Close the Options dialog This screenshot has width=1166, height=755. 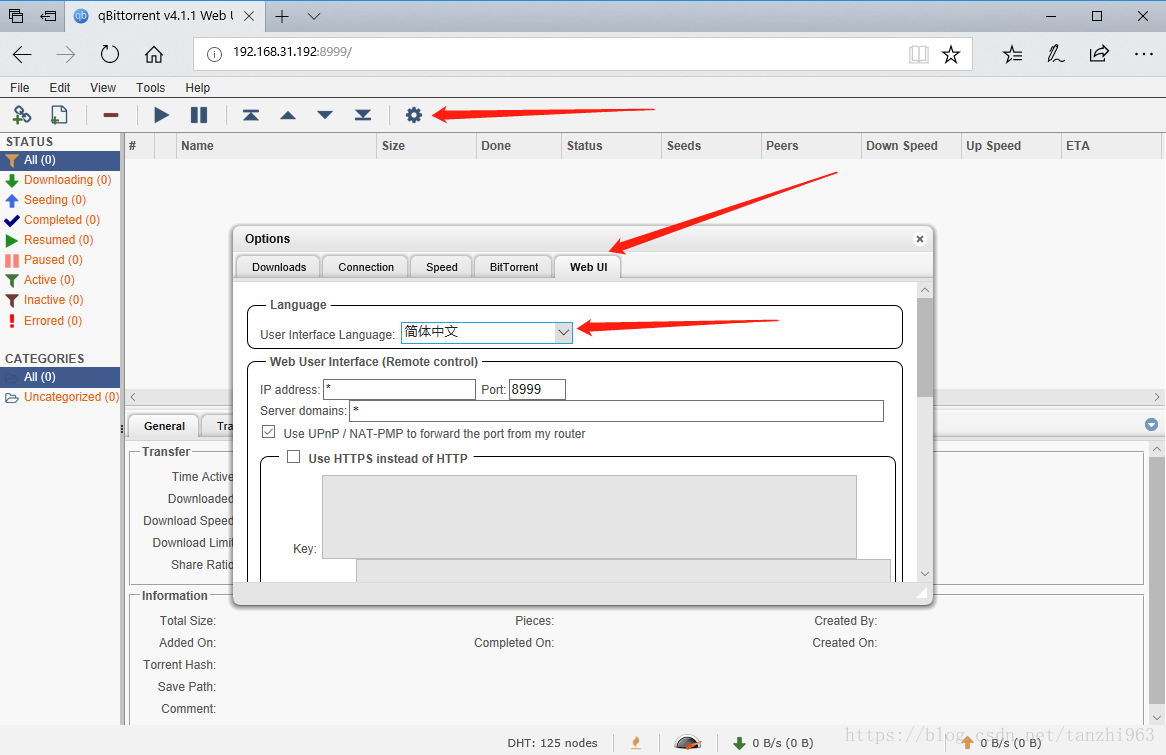tap(919, 239)
